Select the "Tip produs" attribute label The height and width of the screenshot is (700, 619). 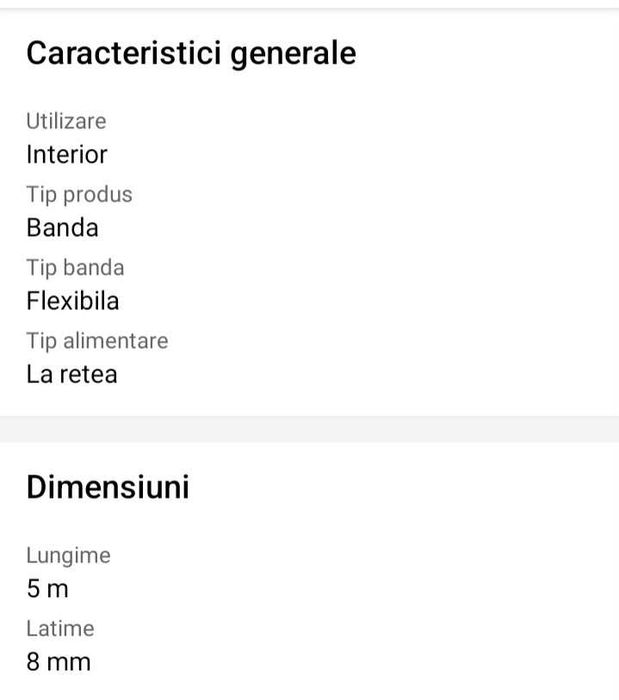click(79, 194)
